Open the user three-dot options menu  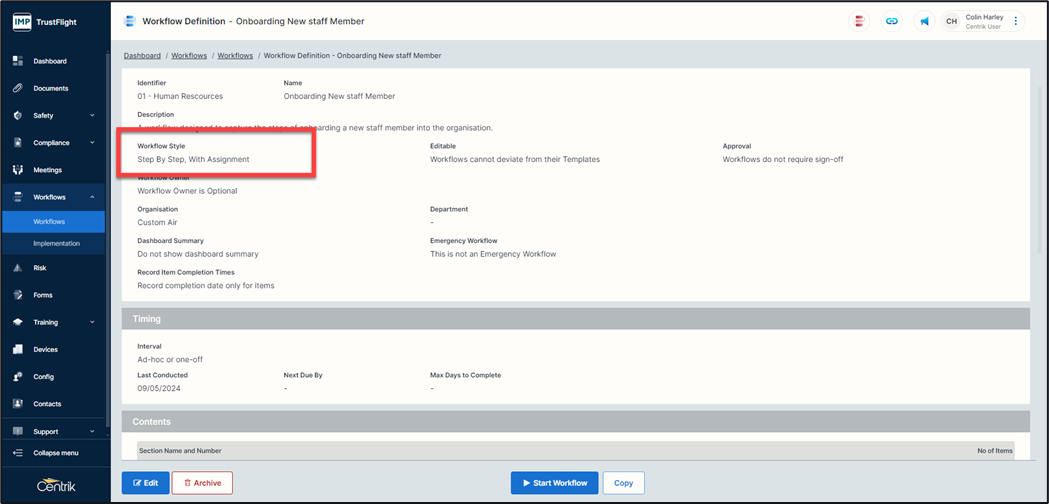1015,21
